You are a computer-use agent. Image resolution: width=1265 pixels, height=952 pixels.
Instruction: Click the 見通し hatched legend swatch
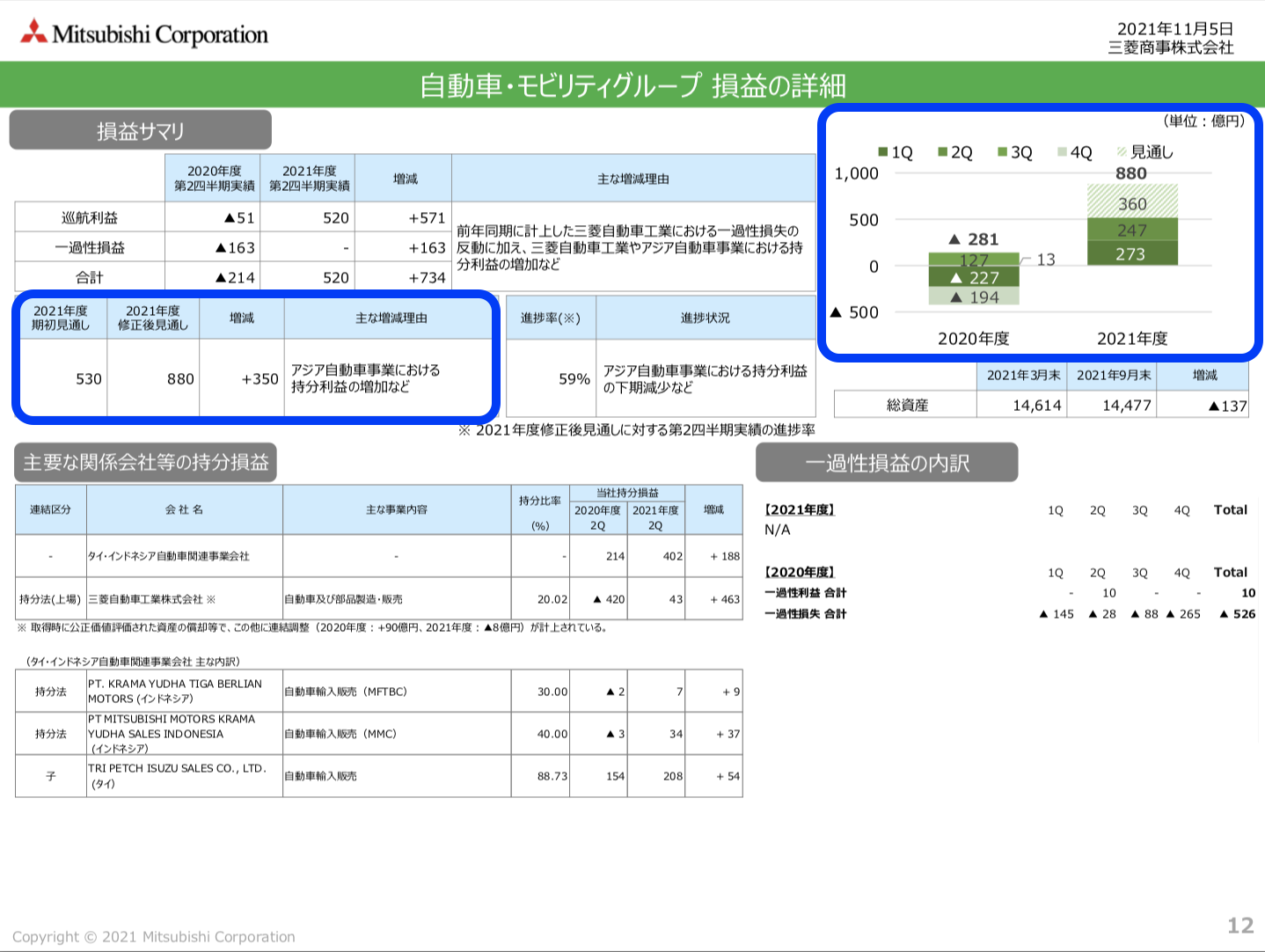click(1122, 152)
